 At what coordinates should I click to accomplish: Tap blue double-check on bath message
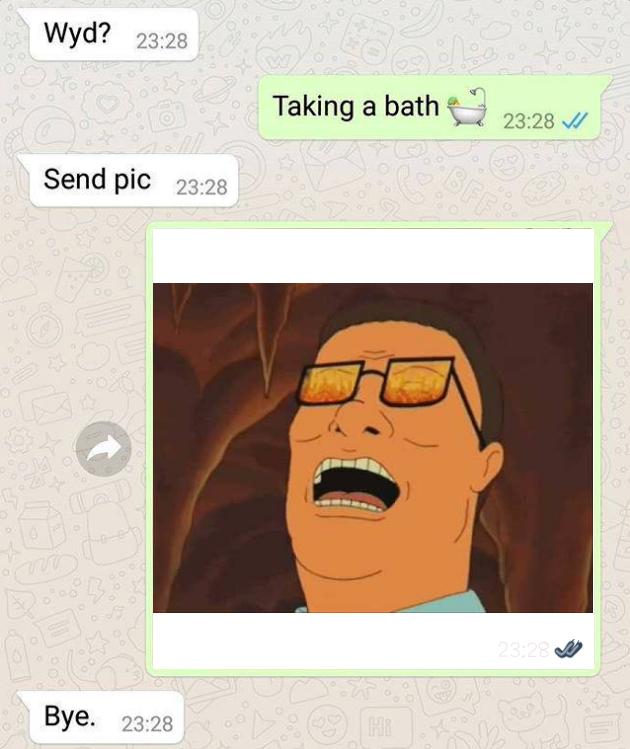575,121
